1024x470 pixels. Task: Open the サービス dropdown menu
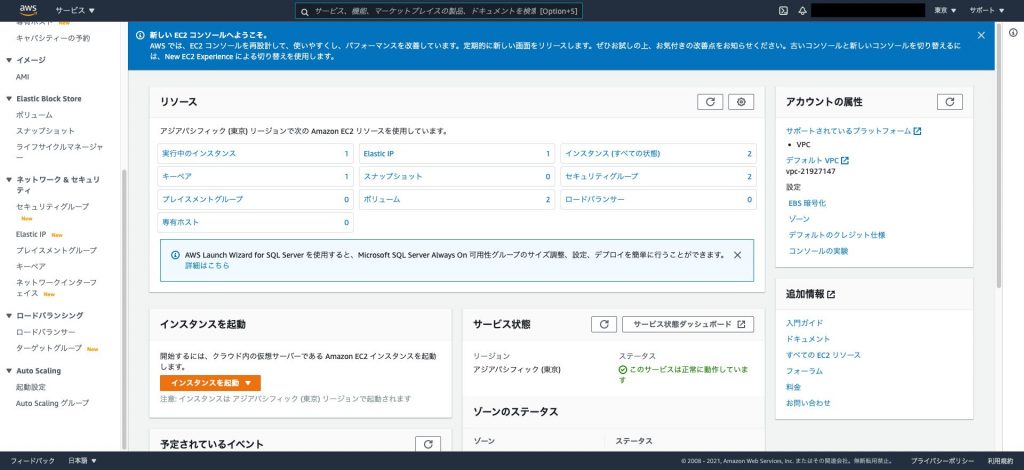point(75,10)
